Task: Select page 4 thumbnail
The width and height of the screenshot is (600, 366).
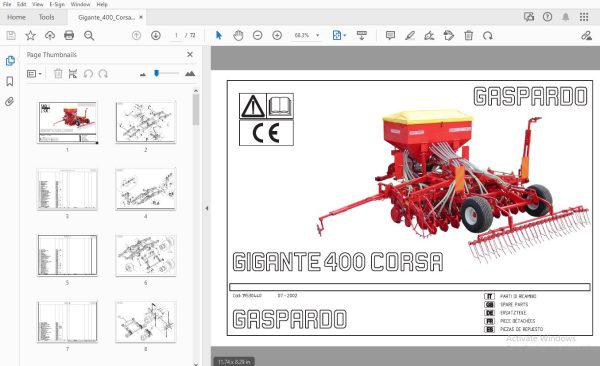Action: pyautogui.click(x=146, y=189)
